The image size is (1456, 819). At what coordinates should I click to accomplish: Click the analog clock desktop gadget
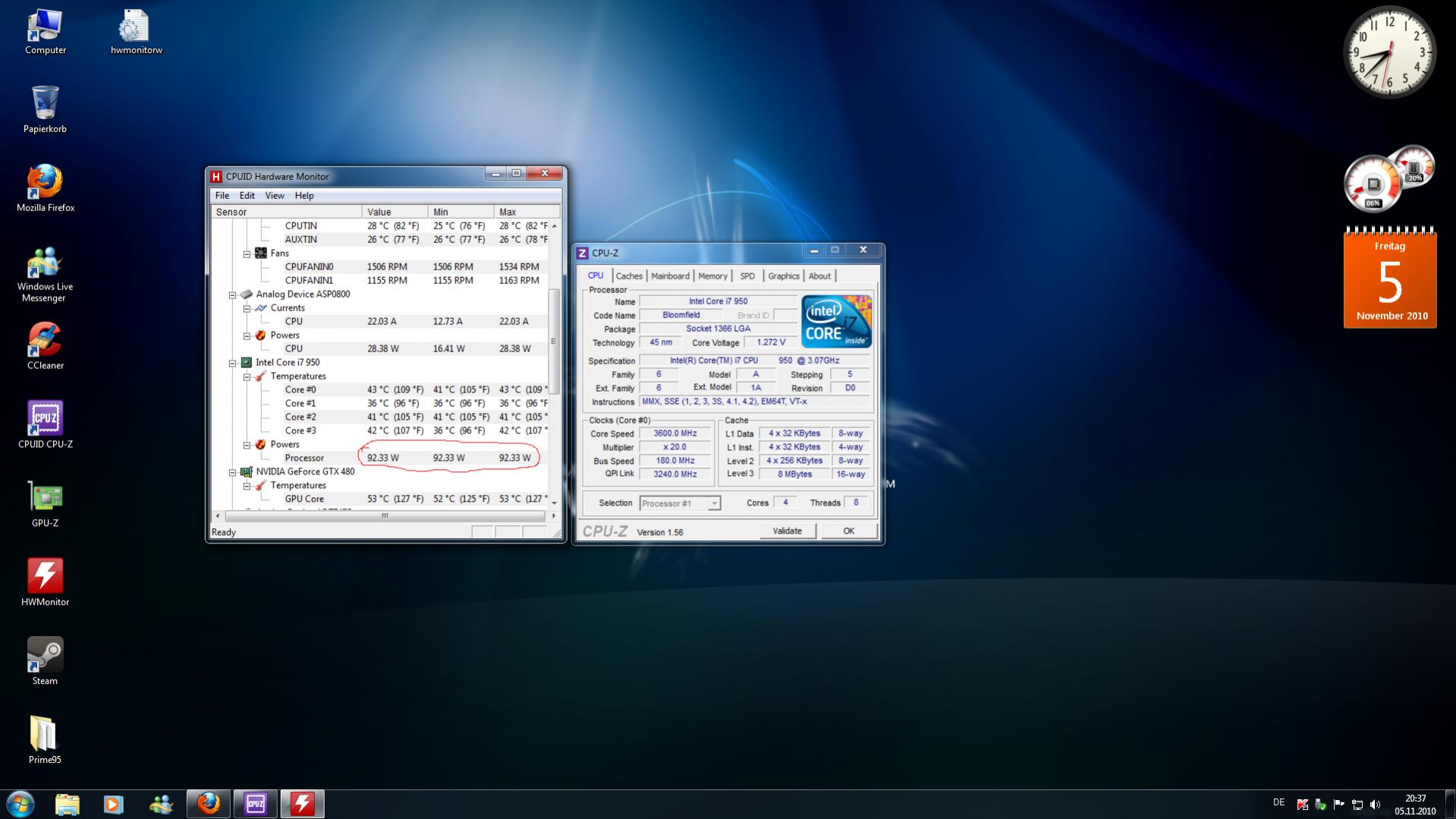[x=1389, y=52]
